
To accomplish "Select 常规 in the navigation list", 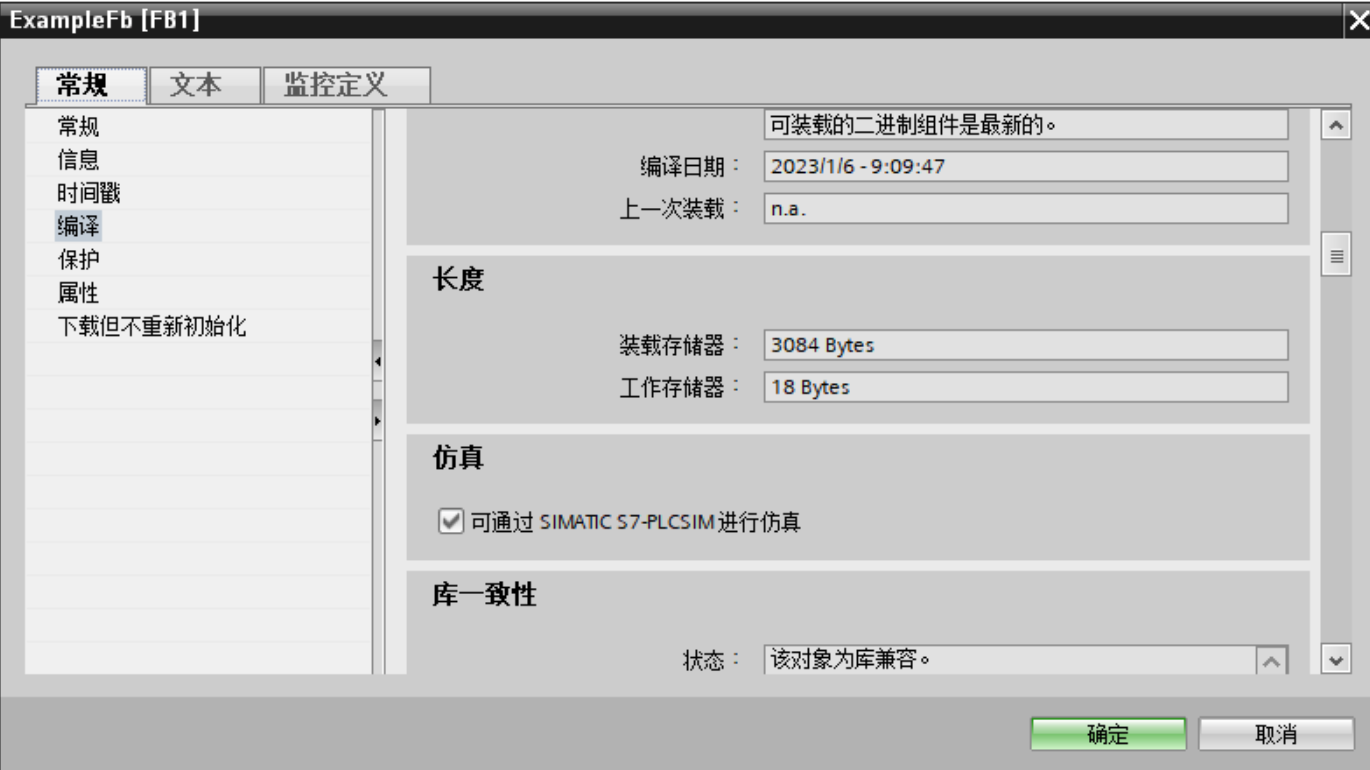I will pyautogui.click(x=78, y=127).
